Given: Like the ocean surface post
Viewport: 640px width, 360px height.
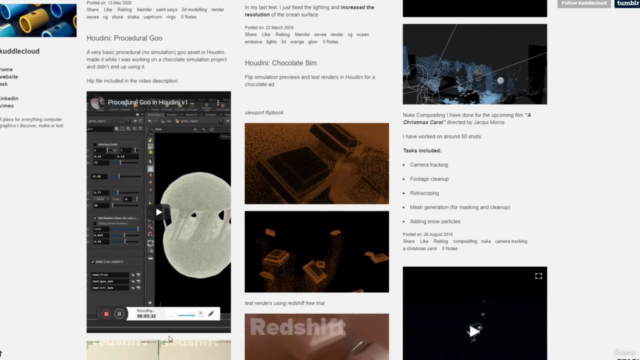Looking at the screenshot, I should click(266, 34).
